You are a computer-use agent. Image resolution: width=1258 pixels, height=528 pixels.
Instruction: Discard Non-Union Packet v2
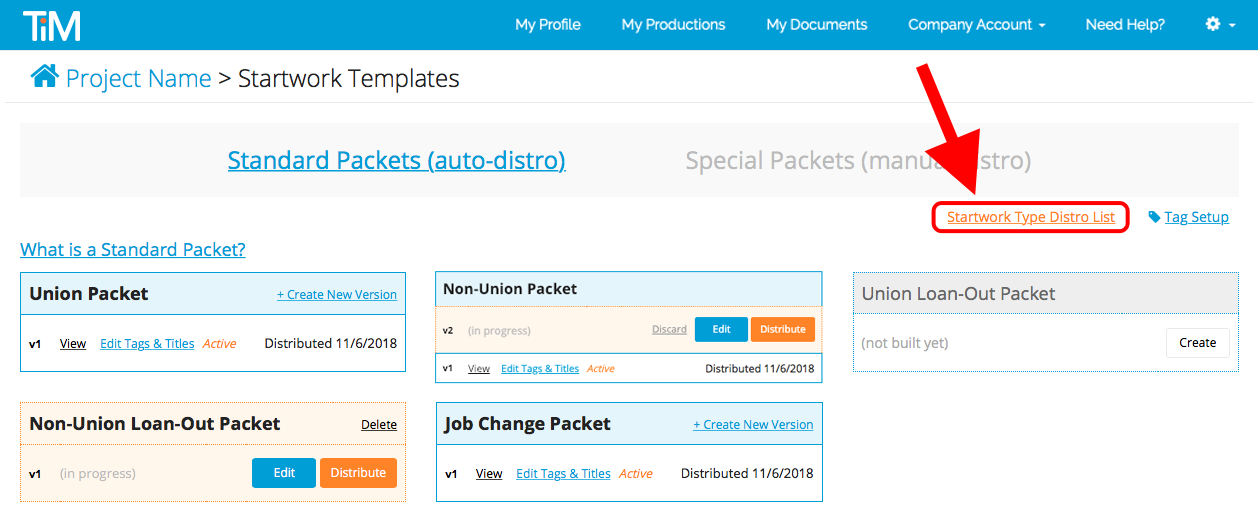(669, 329)
